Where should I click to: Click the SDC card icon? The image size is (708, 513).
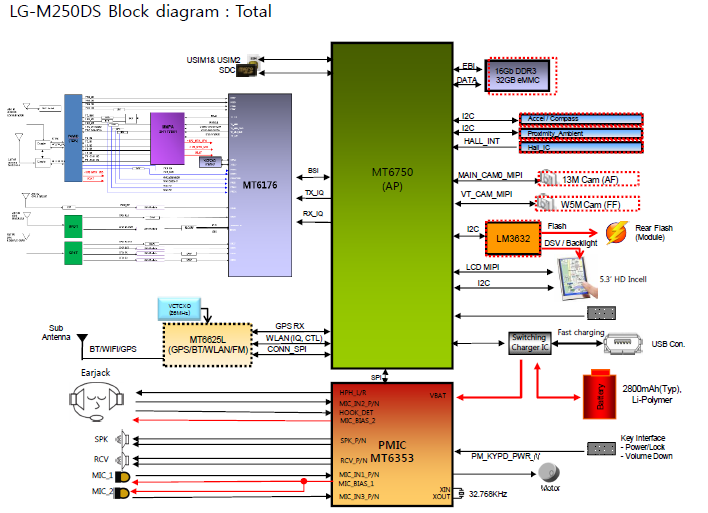coord(247,70)
